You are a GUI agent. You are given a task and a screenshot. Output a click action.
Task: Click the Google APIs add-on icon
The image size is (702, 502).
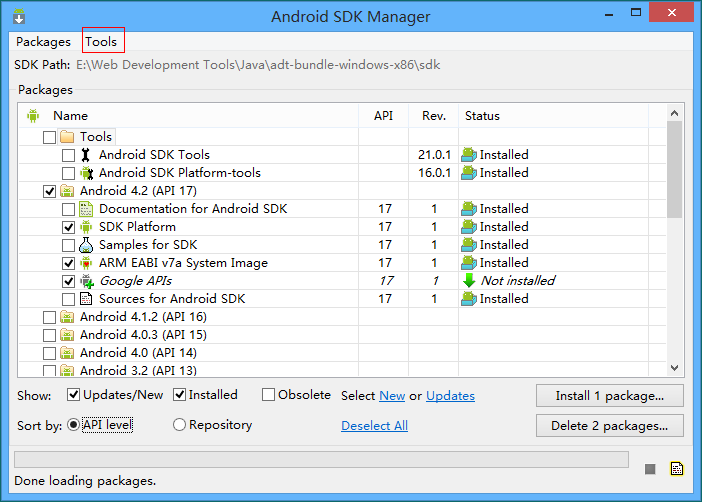(x=87, y=281)
